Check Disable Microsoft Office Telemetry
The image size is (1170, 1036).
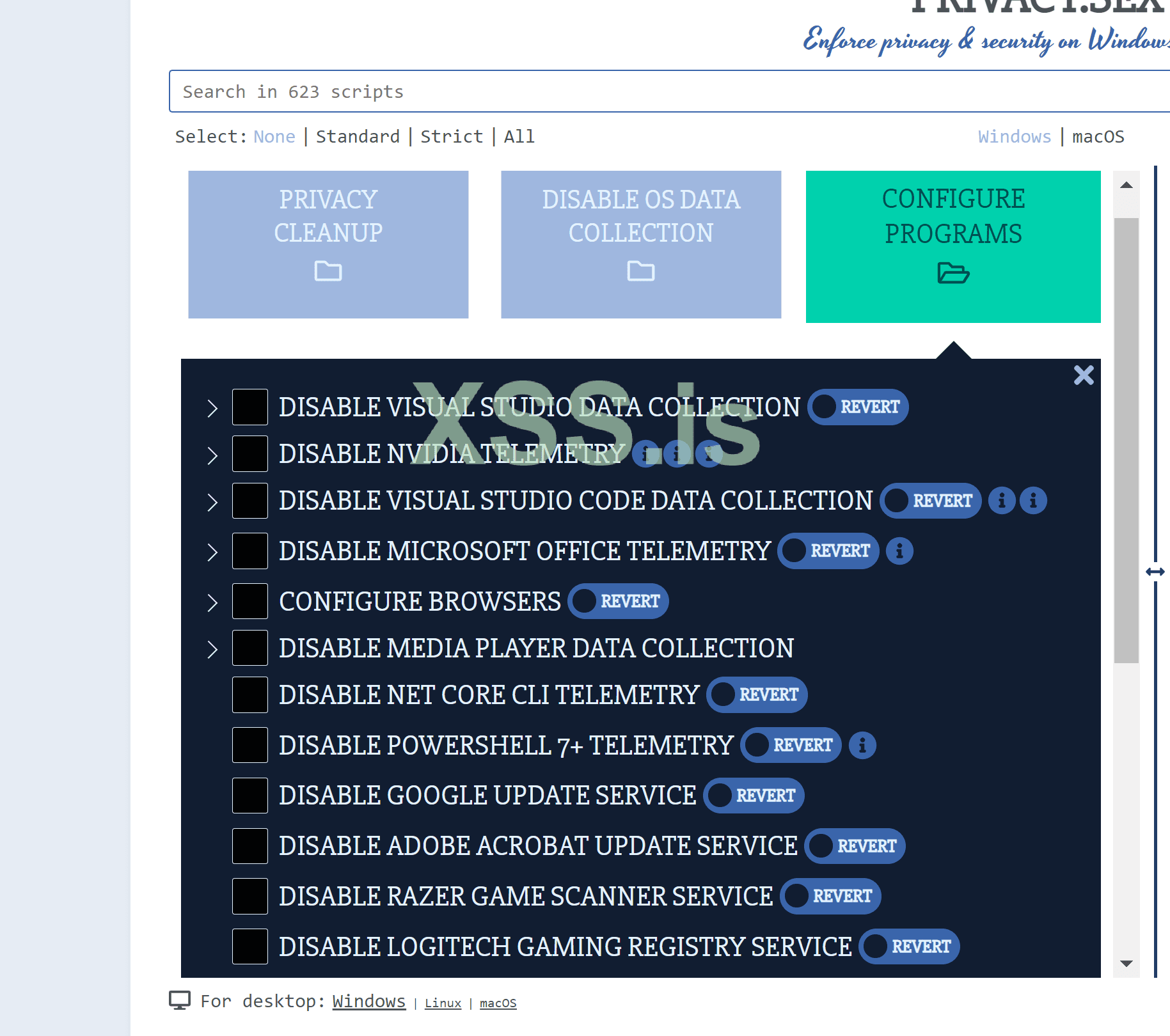250,551
